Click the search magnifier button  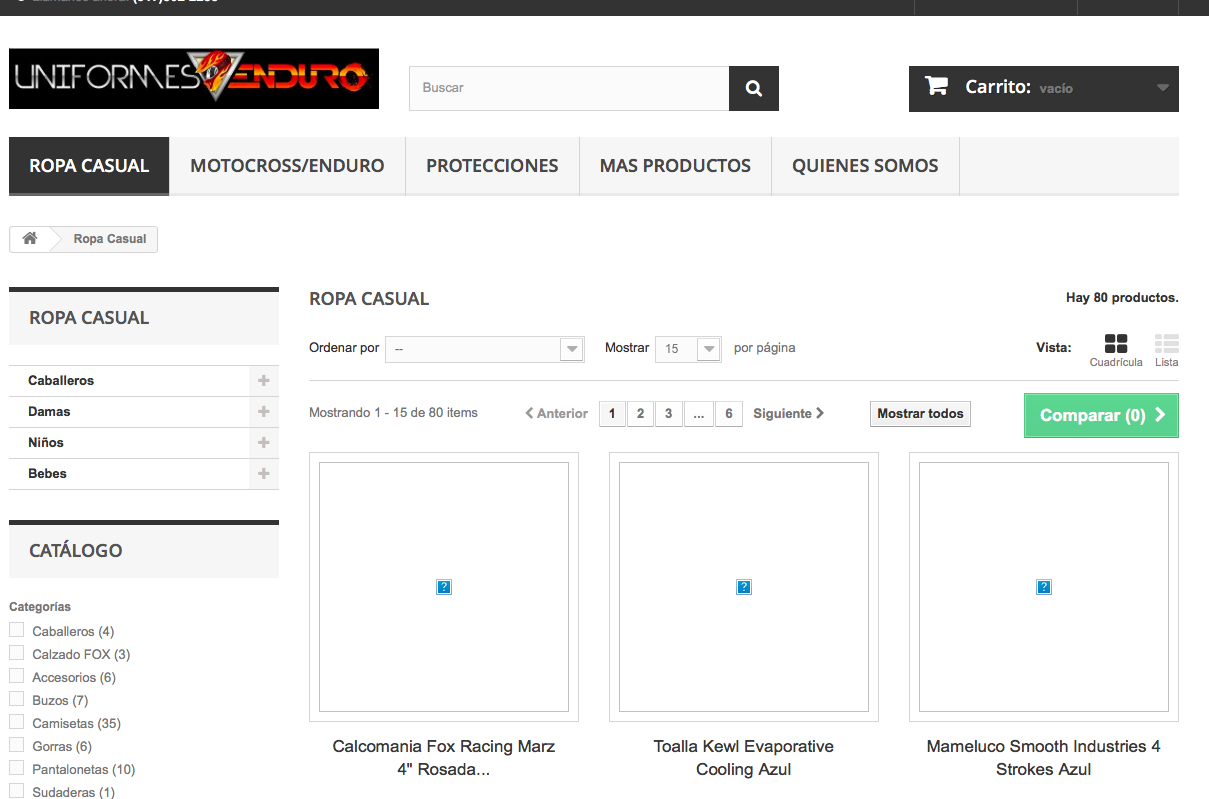click(x=753, y=88)
